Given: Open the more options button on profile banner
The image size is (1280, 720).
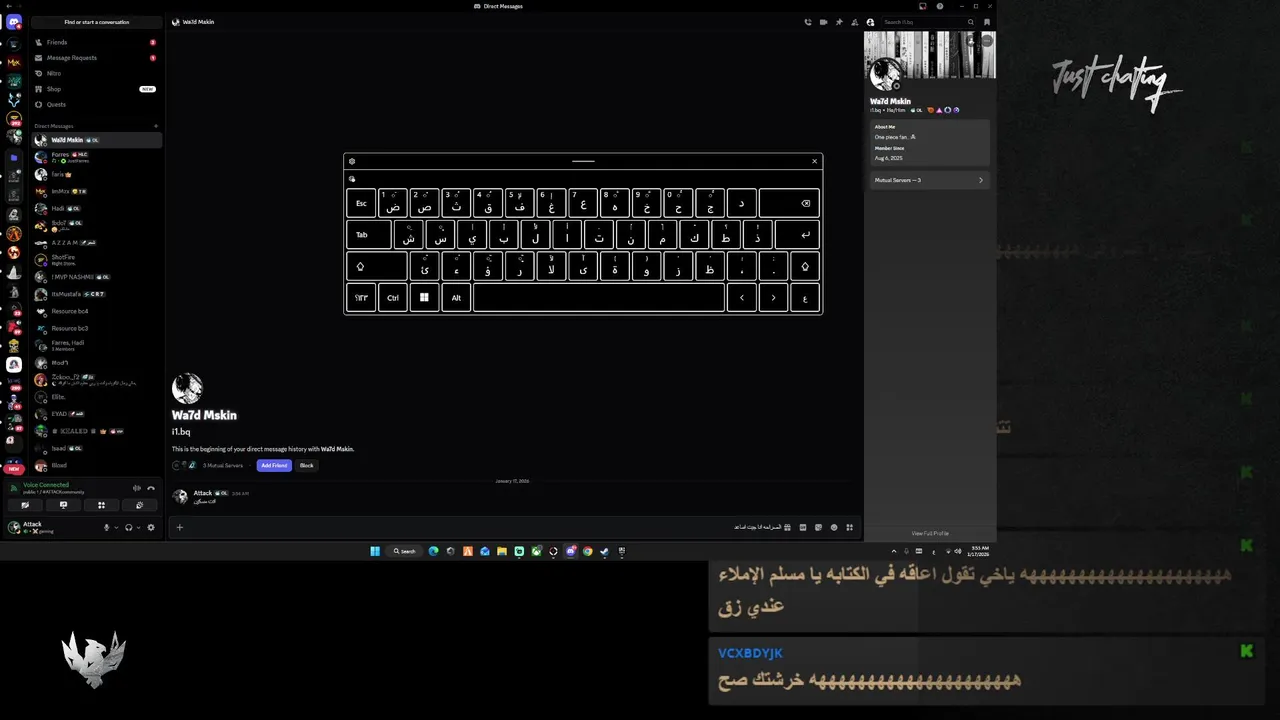Looking at the screenshot, I should pos(987,40).
